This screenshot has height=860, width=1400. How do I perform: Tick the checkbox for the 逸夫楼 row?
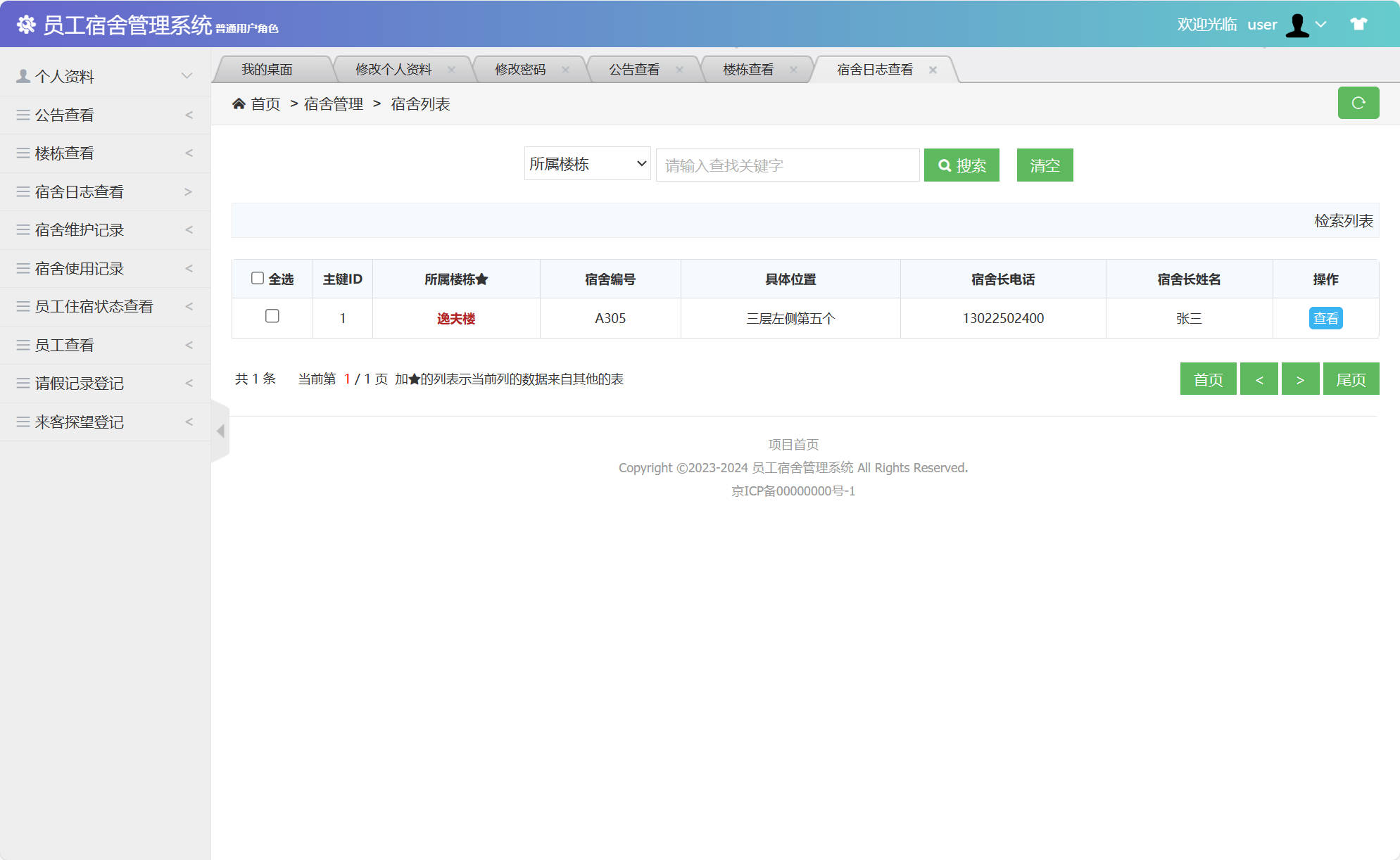click(x=272, y=317)
